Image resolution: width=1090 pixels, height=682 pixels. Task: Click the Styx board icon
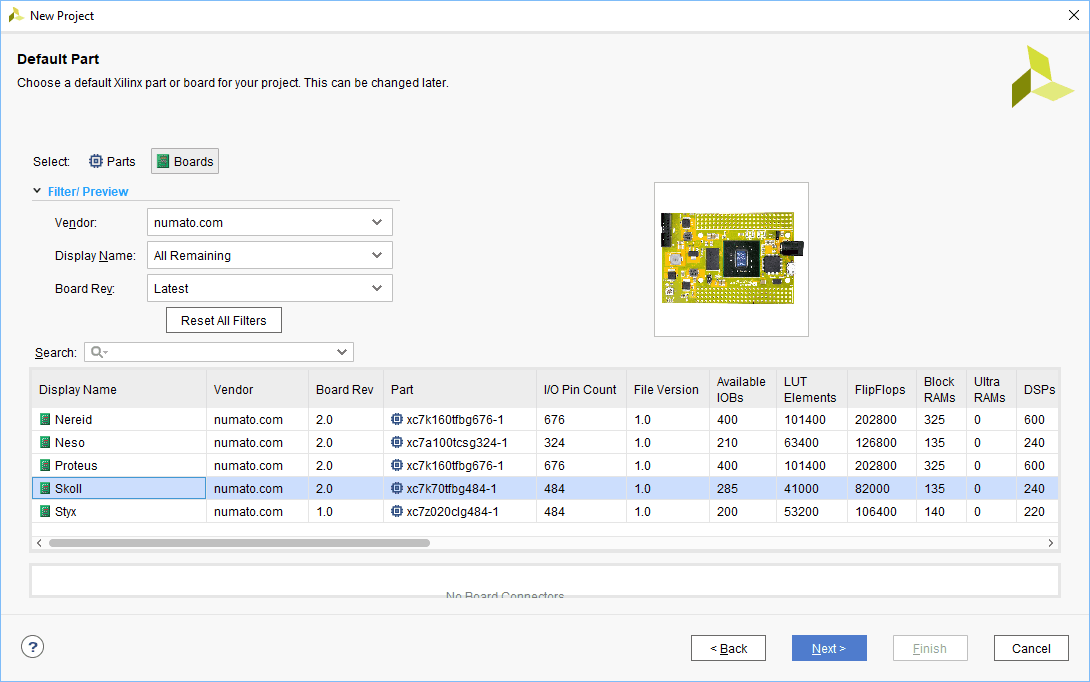coord(45,512)
